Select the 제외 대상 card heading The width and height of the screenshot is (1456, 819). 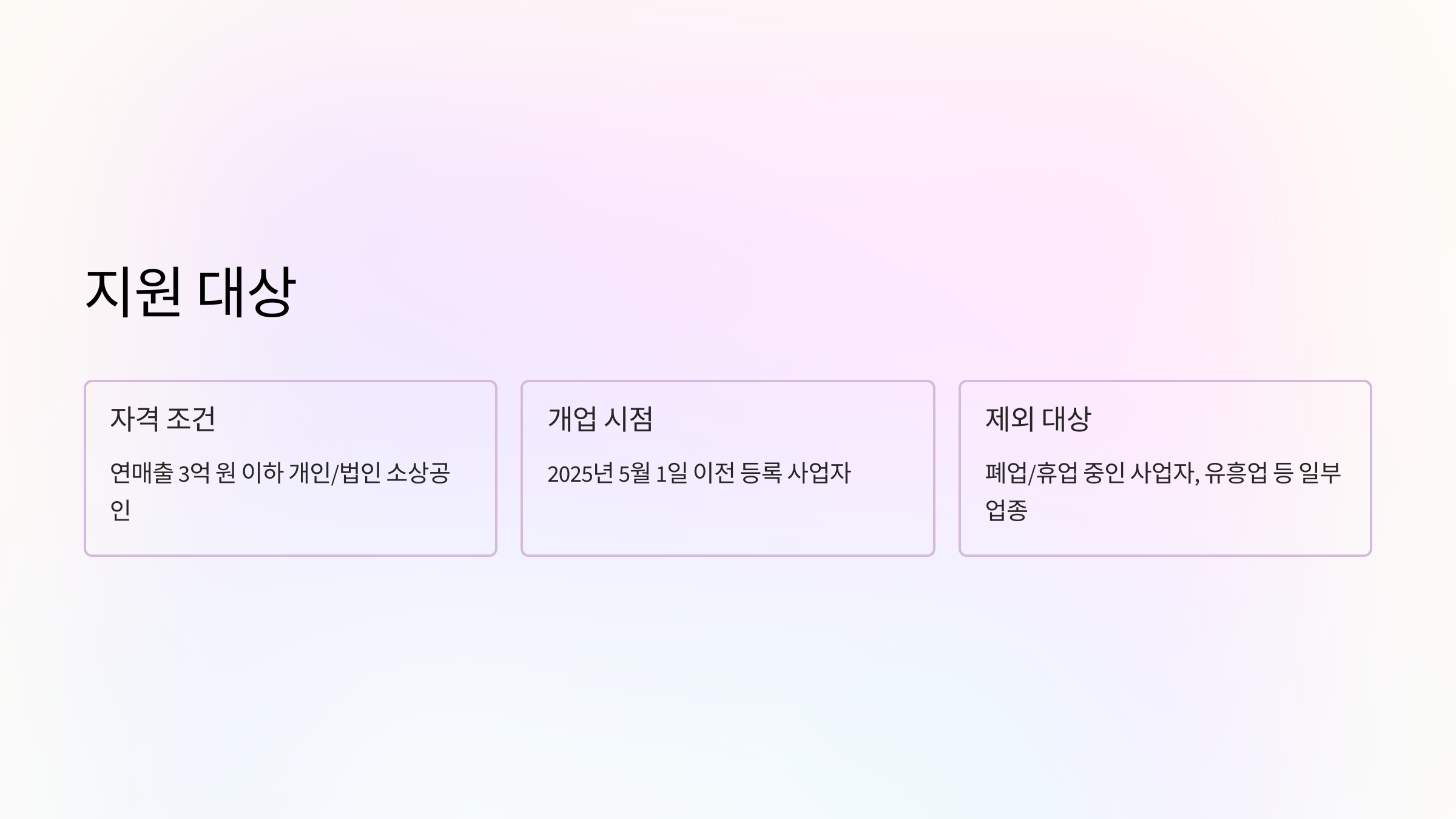click(1038, 419)
